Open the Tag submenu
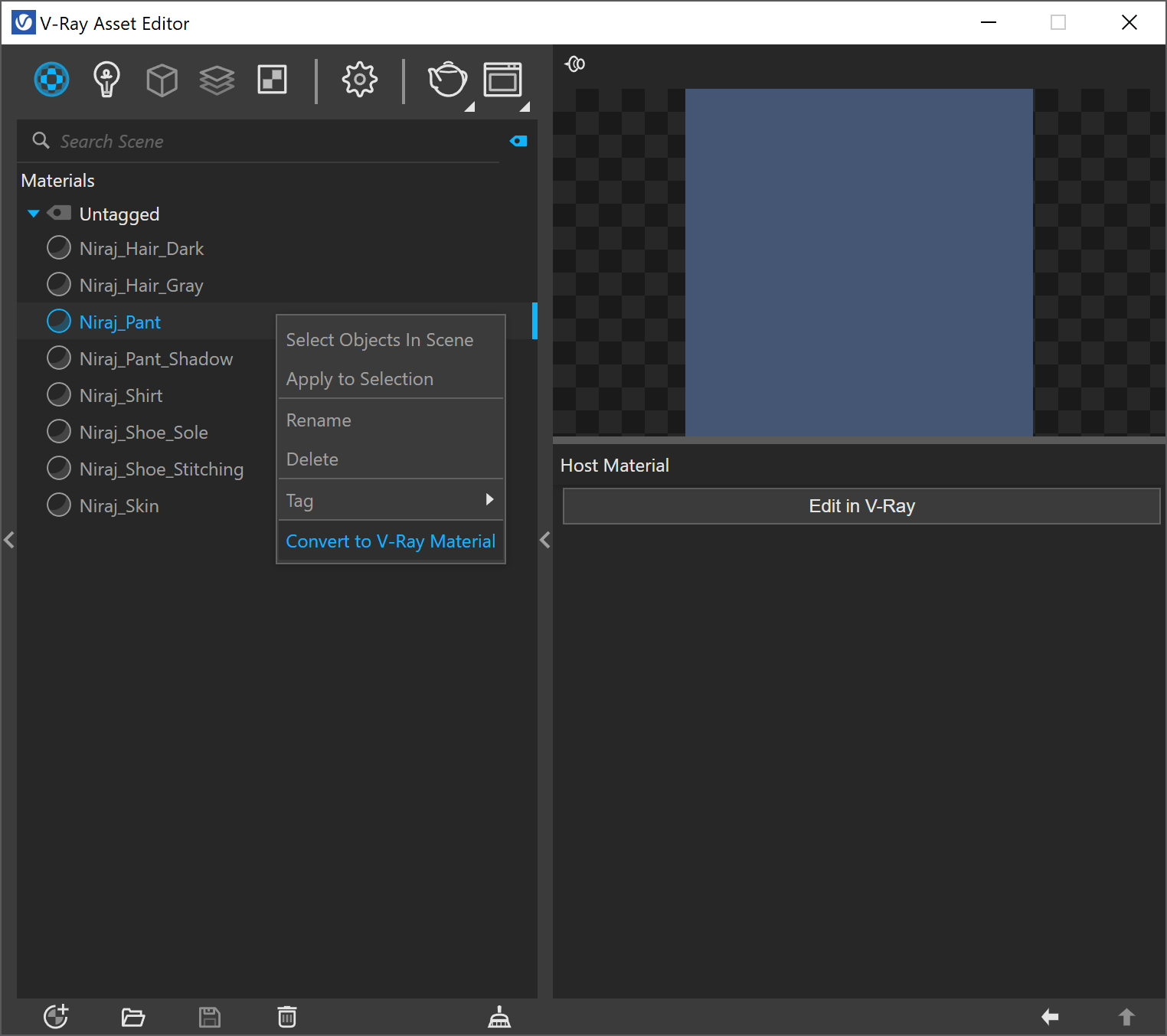This screenshot has width=1167, height=1036. click(x=391, y=501)
